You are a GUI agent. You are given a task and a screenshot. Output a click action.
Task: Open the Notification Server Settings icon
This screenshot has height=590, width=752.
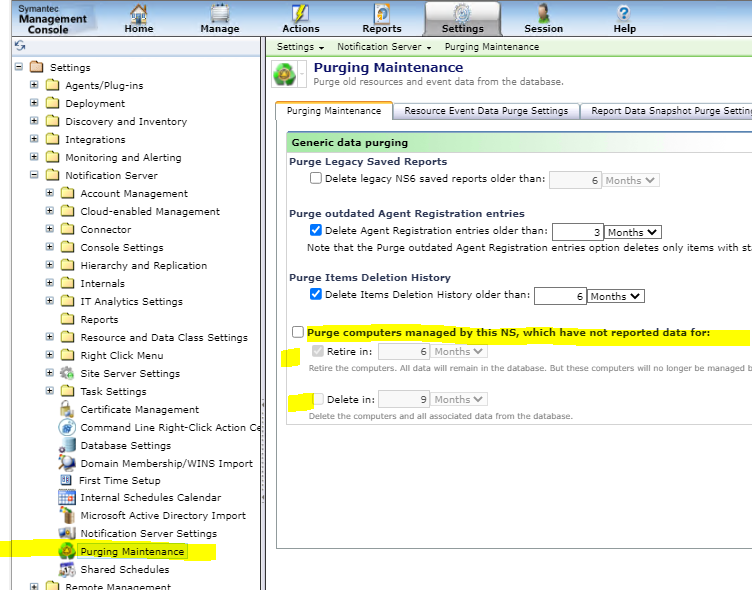pos(67,533)
